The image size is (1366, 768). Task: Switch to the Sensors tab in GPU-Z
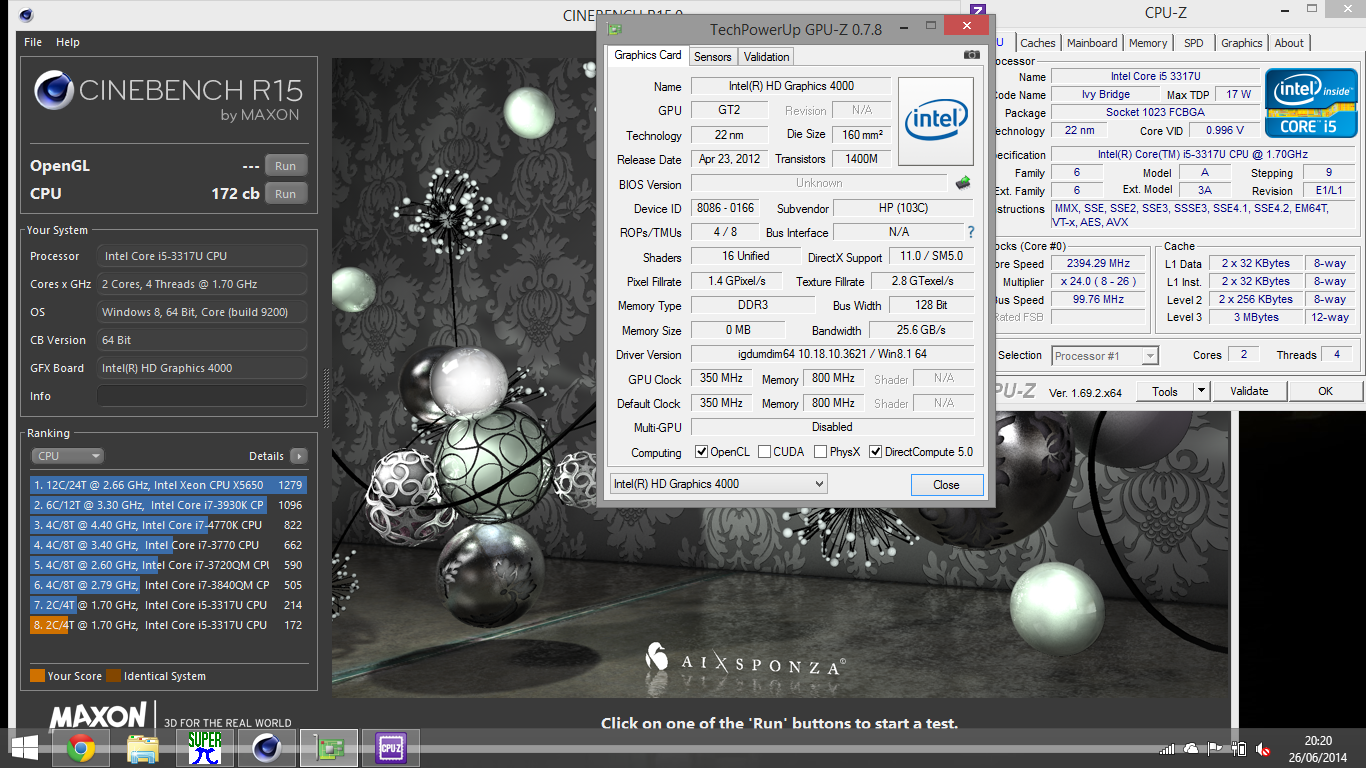coord(713,57)
